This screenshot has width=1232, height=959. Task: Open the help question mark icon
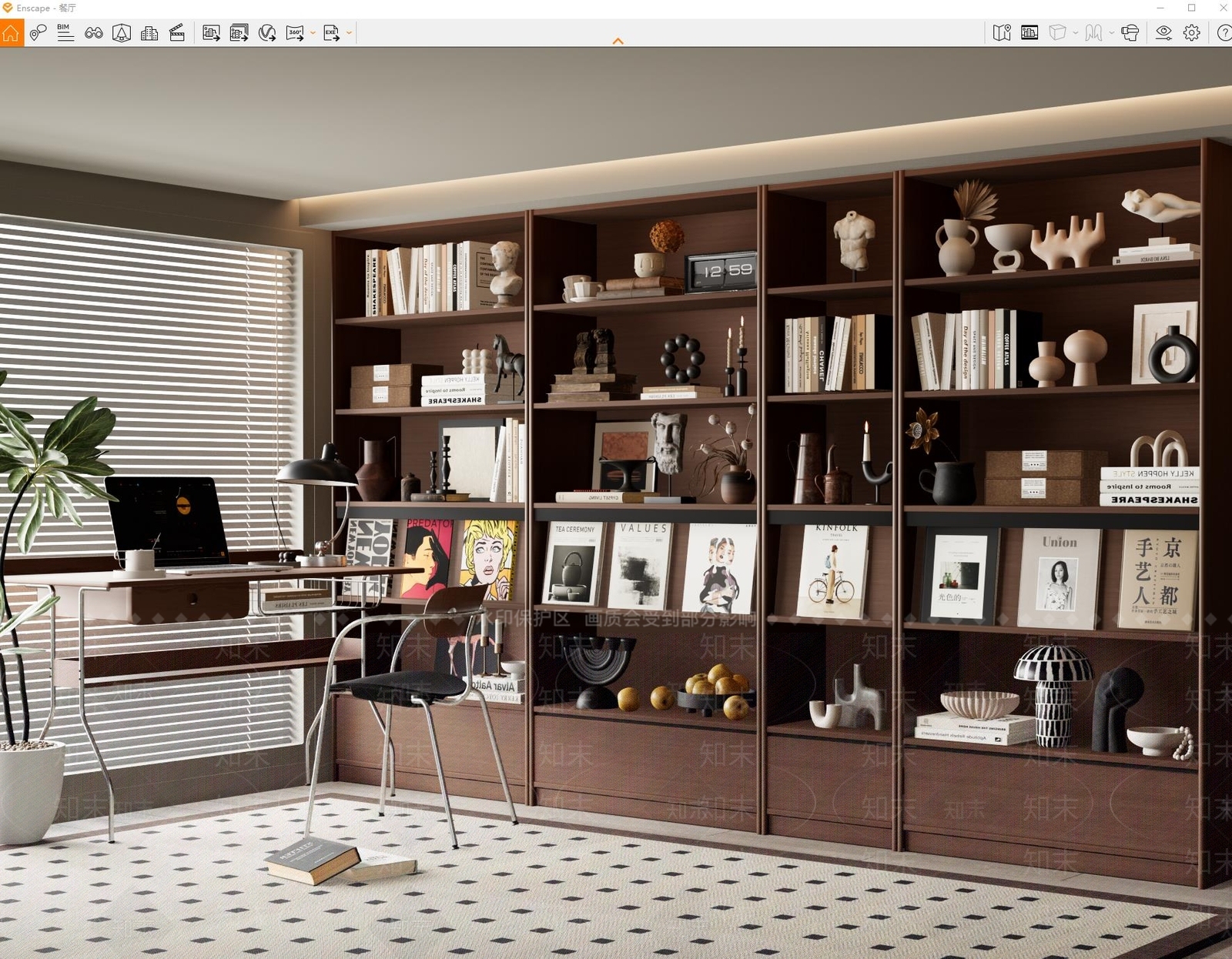click(1224, 32)
